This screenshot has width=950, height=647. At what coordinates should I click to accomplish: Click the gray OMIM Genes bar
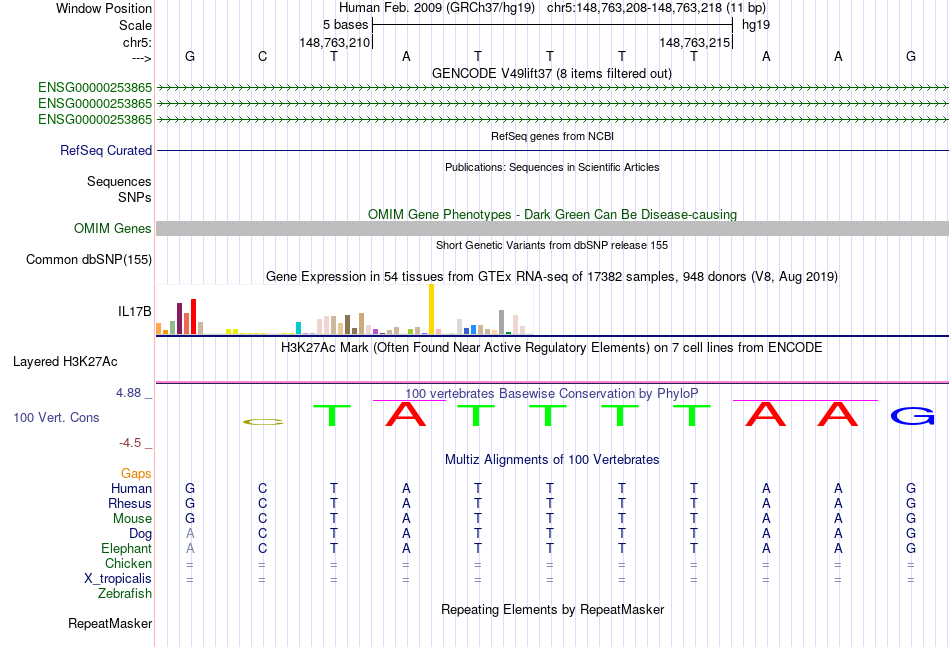[x=552, y=228]
